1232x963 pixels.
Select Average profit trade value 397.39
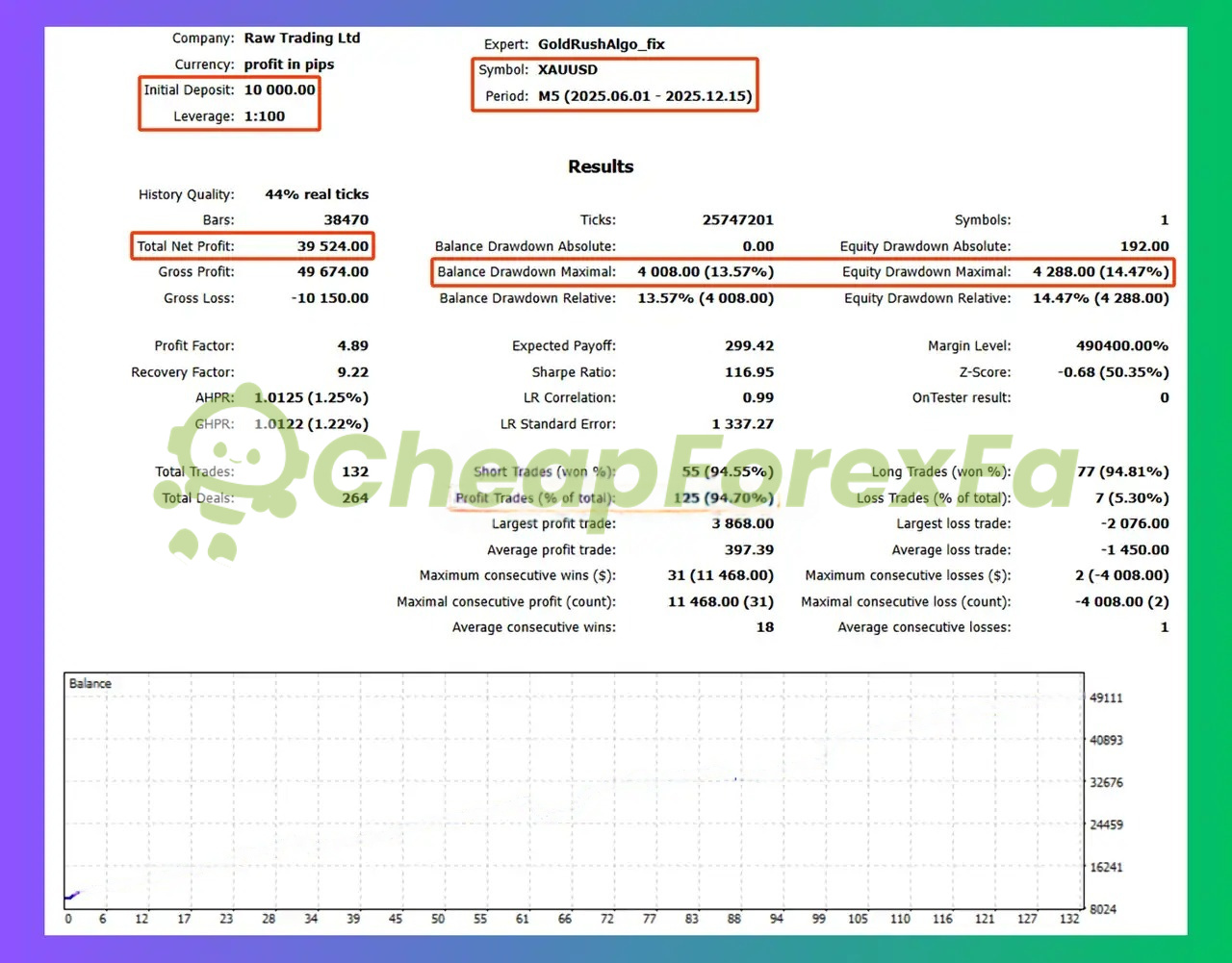tap(750, 550)
